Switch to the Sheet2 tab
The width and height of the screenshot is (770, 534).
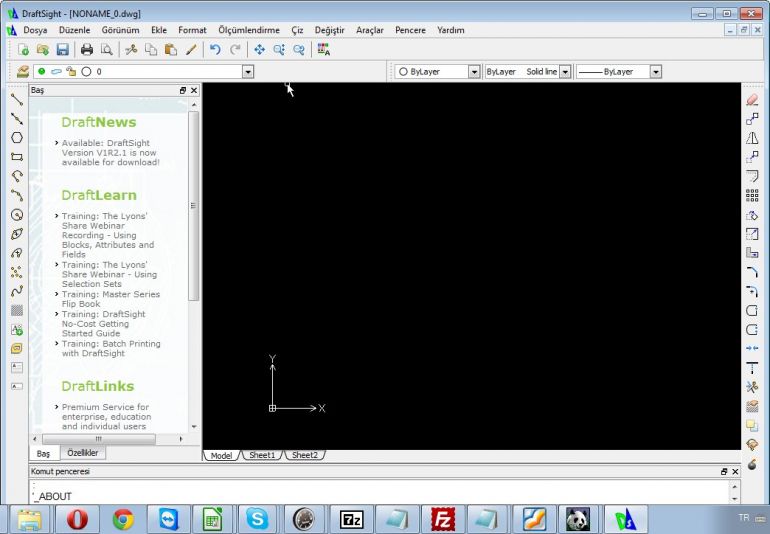click(305, 455)
